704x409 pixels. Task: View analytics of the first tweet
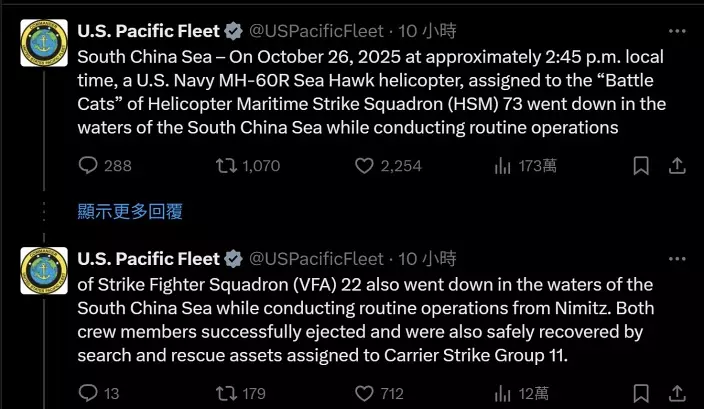pos(503,166)
